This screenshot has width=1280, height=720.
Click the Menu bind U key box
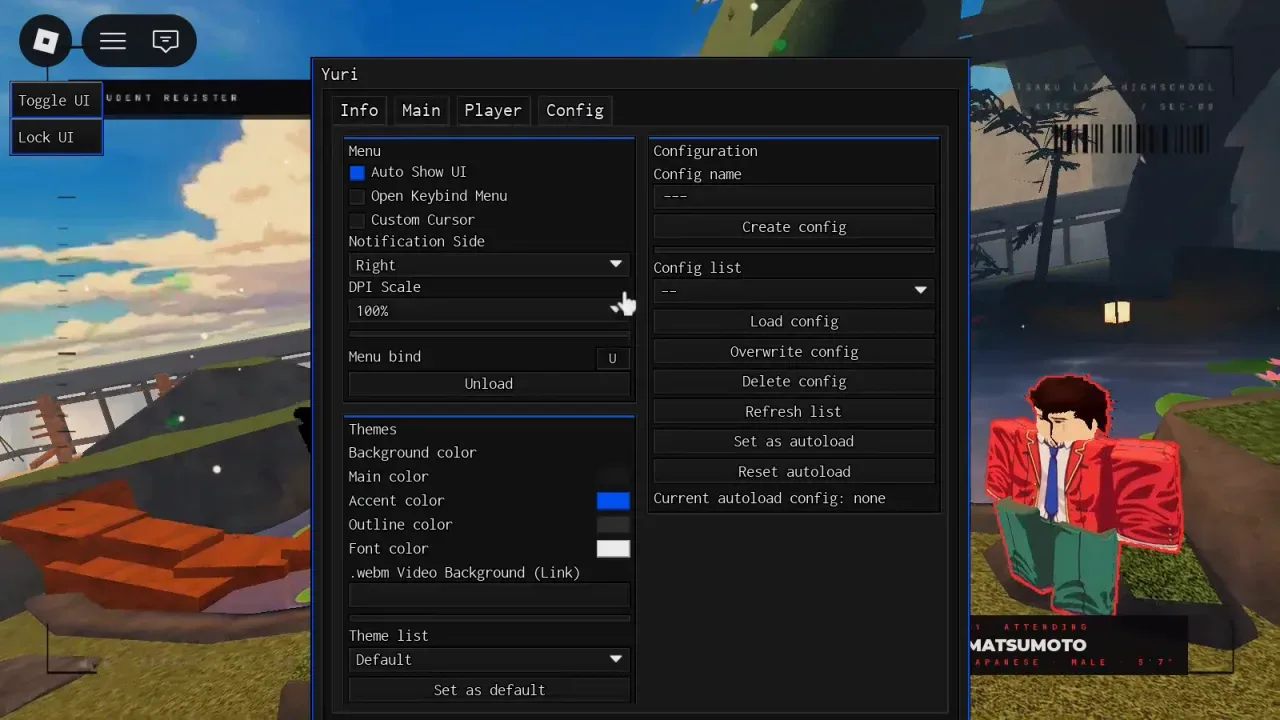coord(613,358)
